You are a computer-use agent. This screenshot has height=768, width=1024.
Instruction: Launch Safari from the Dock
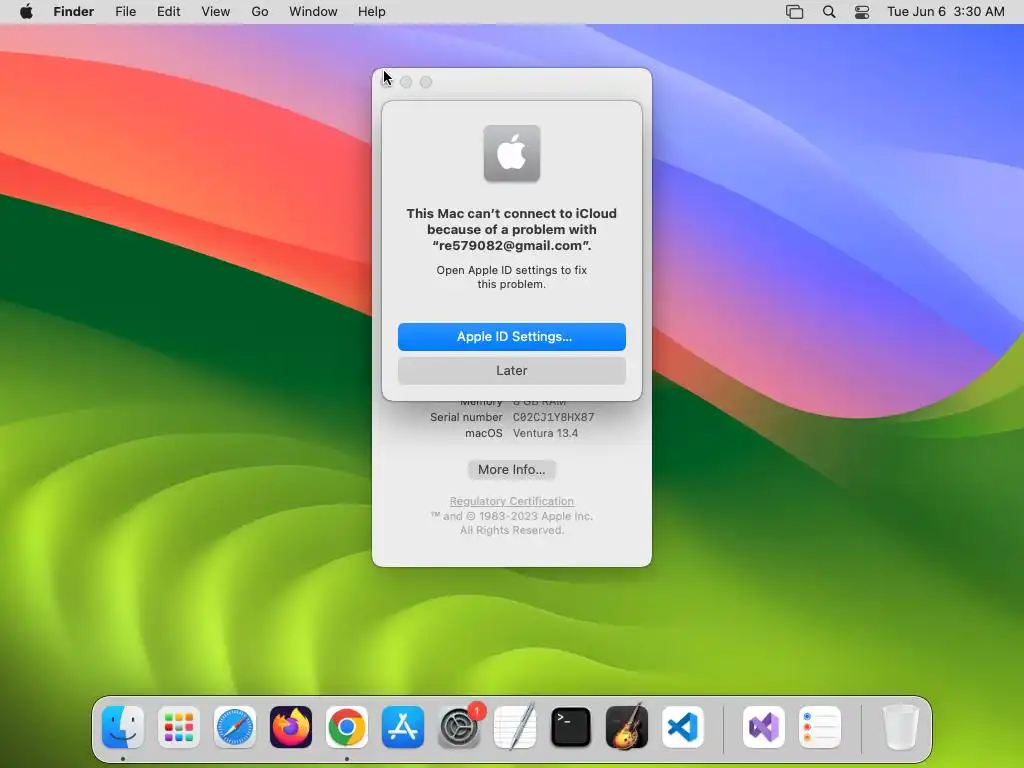pos(235,727)
